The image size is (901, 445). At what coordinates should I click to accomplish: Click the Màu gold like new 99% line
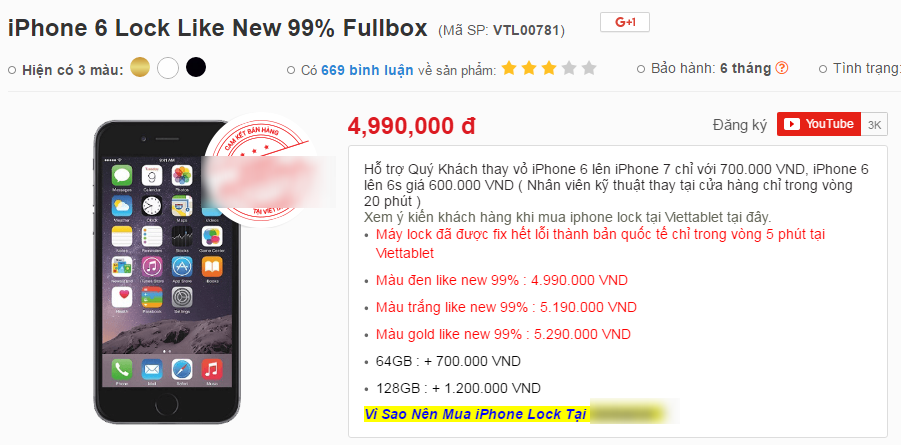pos(503,334)
